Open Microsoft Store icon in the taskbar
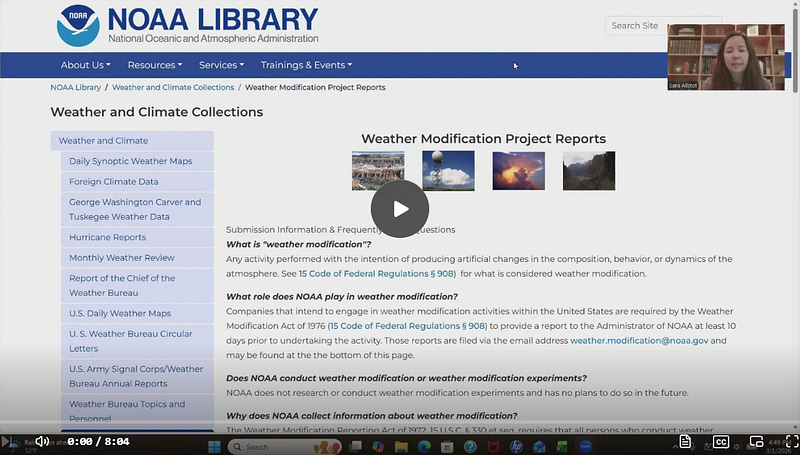Screen dimensions: 800x455 tap(447, 447)
